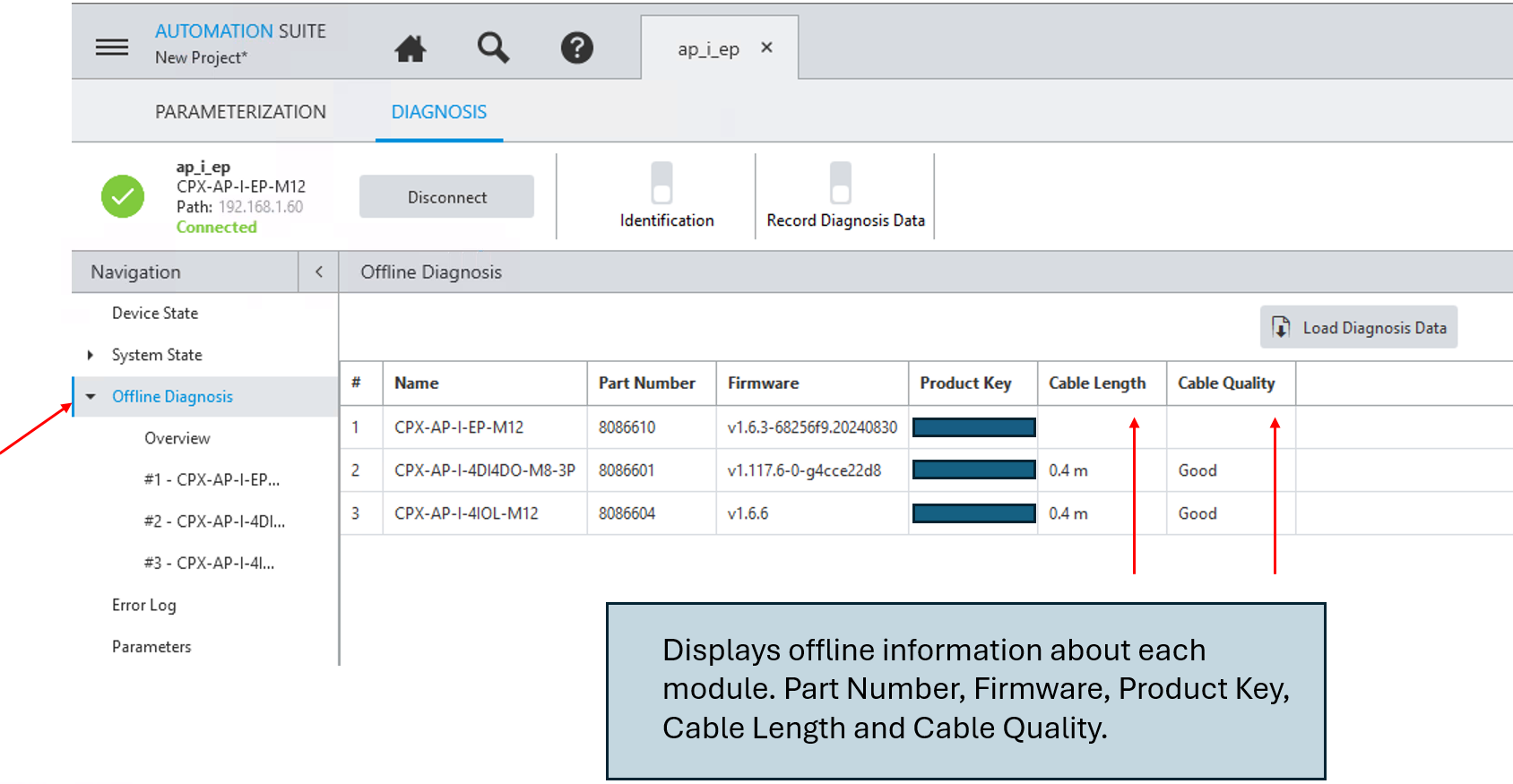The image size is (1513, 784).
Task: Click the Good cable quality in row 3
Action: click(x=1197, y=513)
